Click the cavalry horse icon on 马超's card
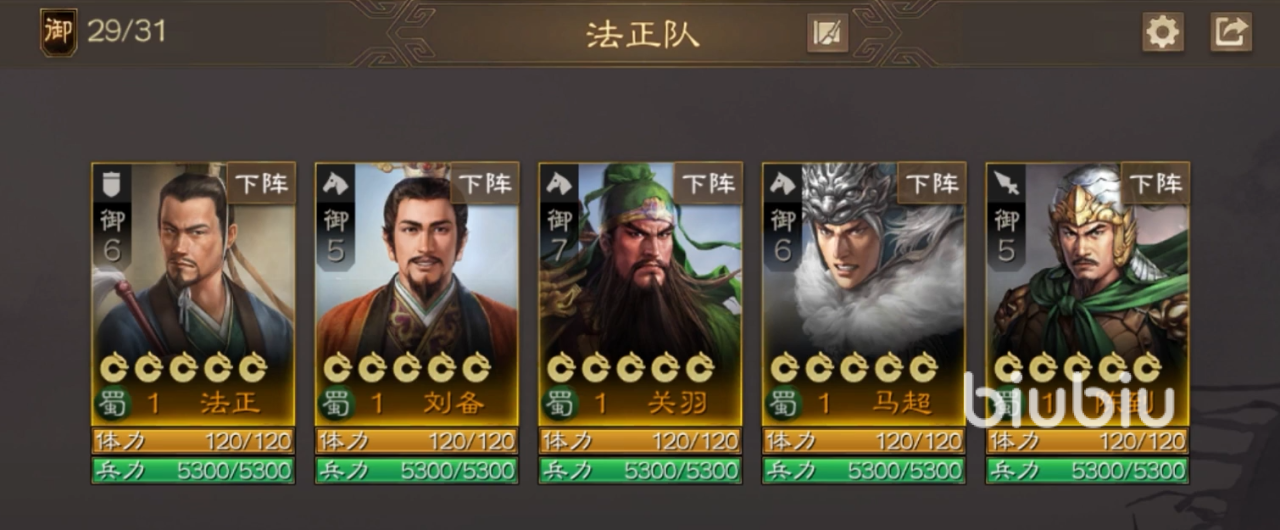Screen dimensions: 1280x530 (783, 183)
